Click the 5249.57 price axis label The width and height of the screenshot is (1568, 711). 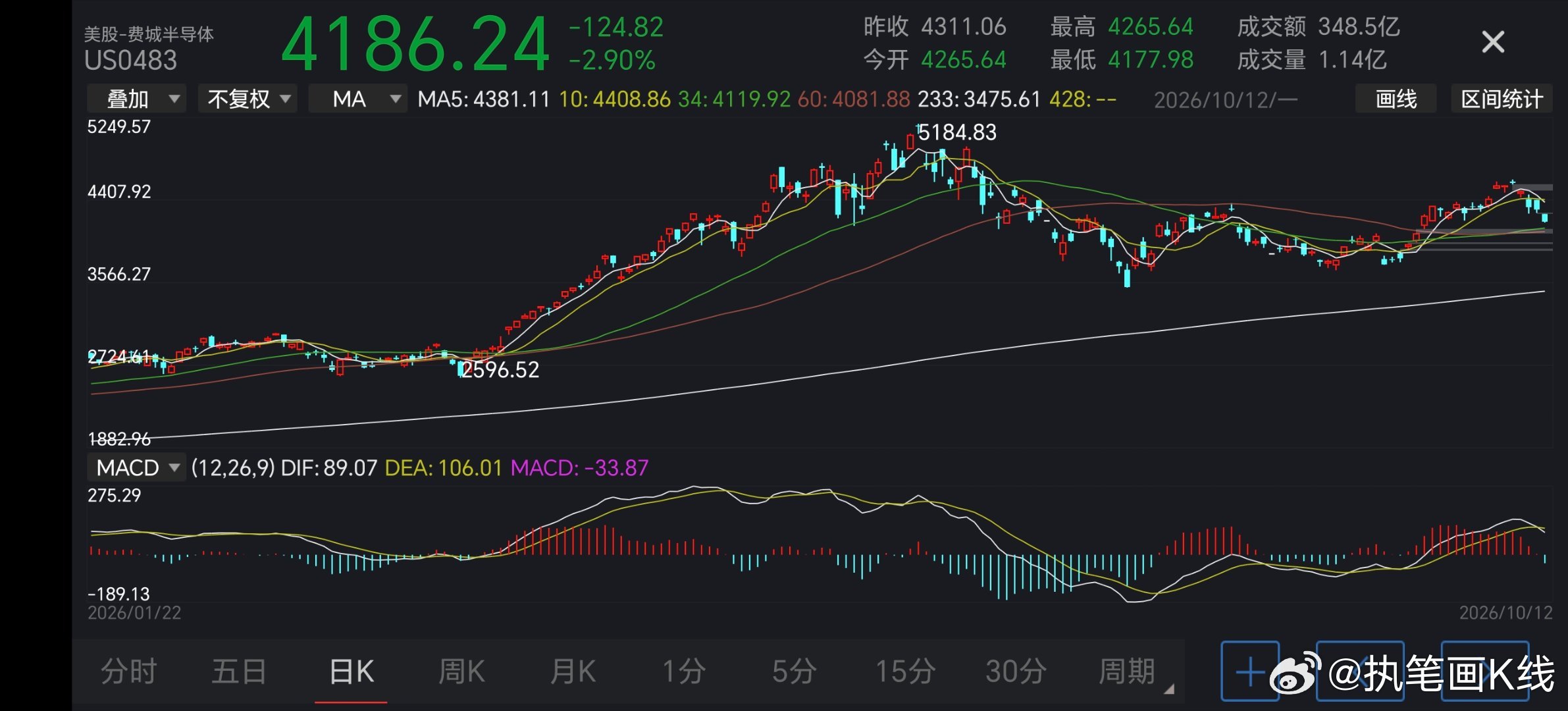click(119, 126)
